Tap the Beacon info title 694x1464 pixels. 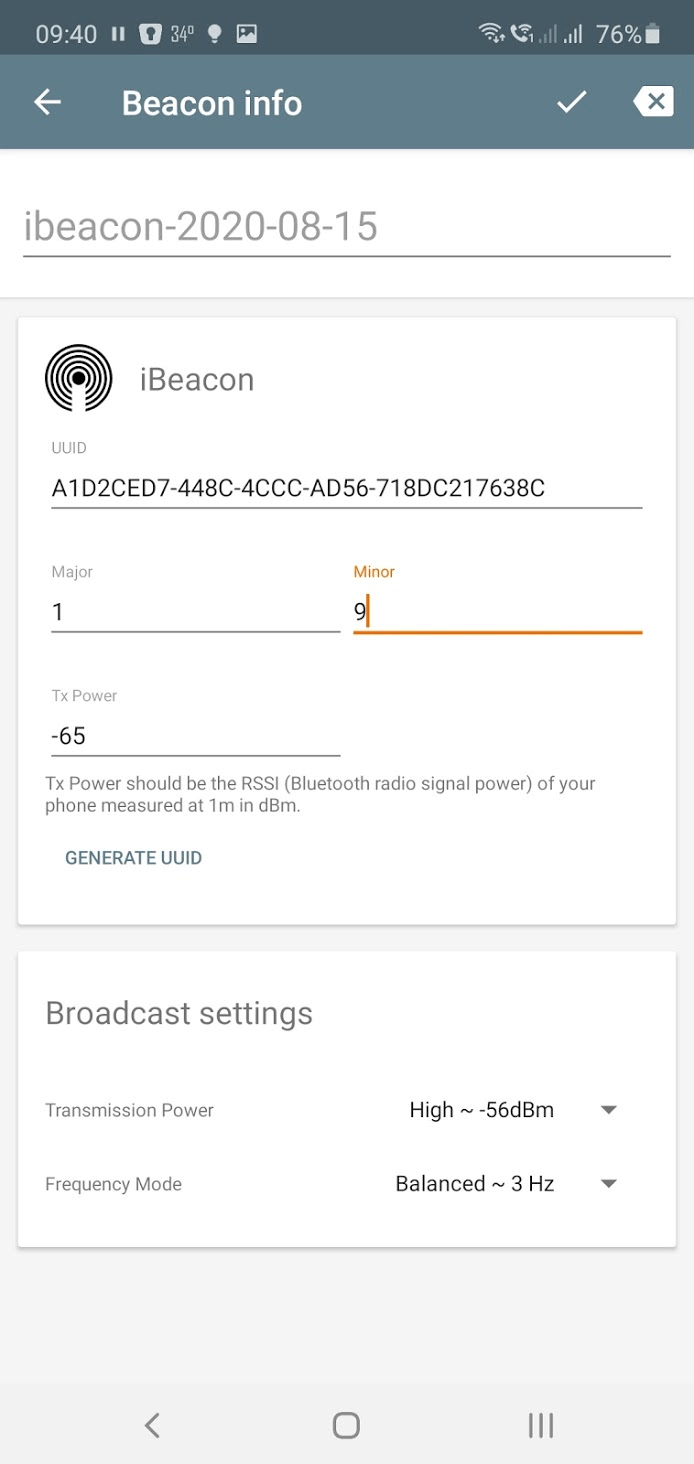coord(212,103)
